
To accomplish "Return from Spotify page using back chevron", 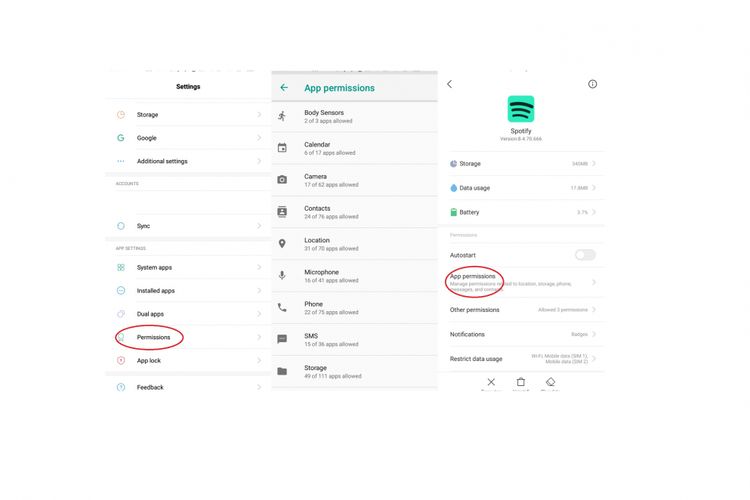I will pos(449,84).
